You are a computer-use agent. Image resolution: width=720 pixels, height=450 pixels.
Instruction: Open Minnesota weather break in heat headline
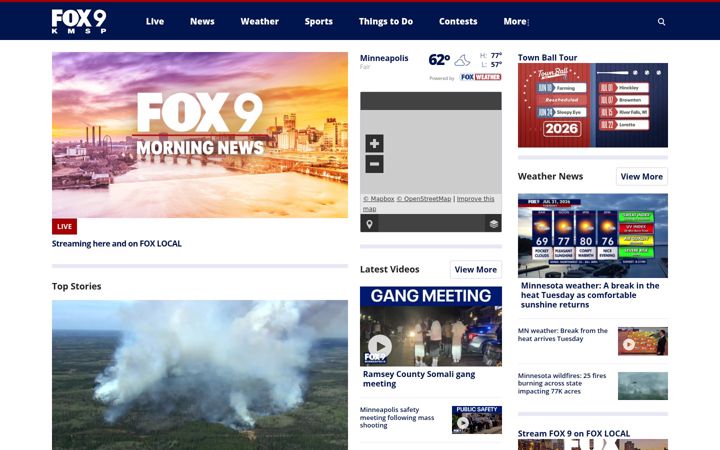pyautogui.click(x=590, y=295)
